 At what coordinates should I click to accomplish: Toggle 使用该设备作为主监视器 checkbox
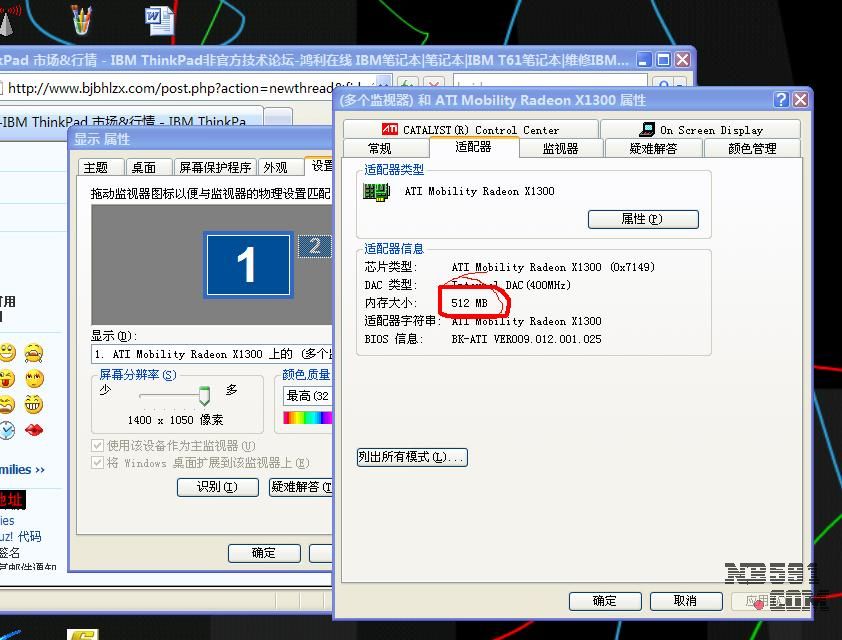pos(98,445)
